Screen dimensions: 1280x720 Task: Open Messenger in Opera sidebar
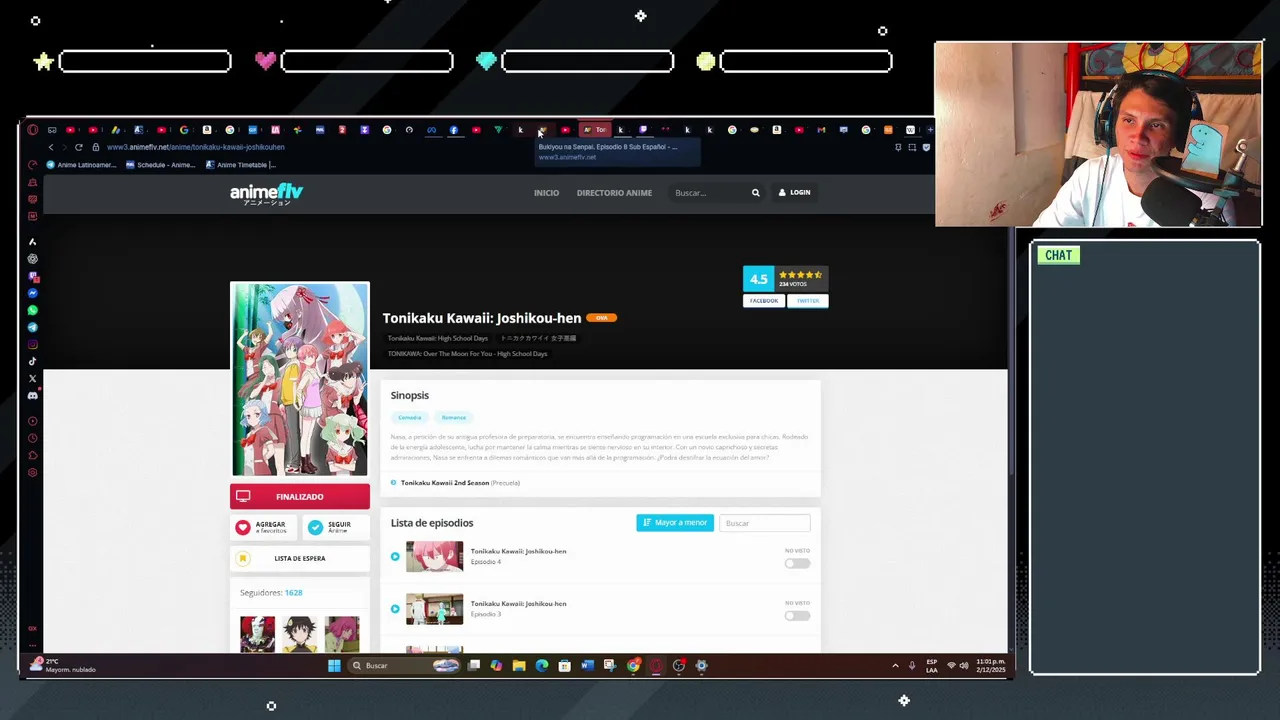click(32, 293)
